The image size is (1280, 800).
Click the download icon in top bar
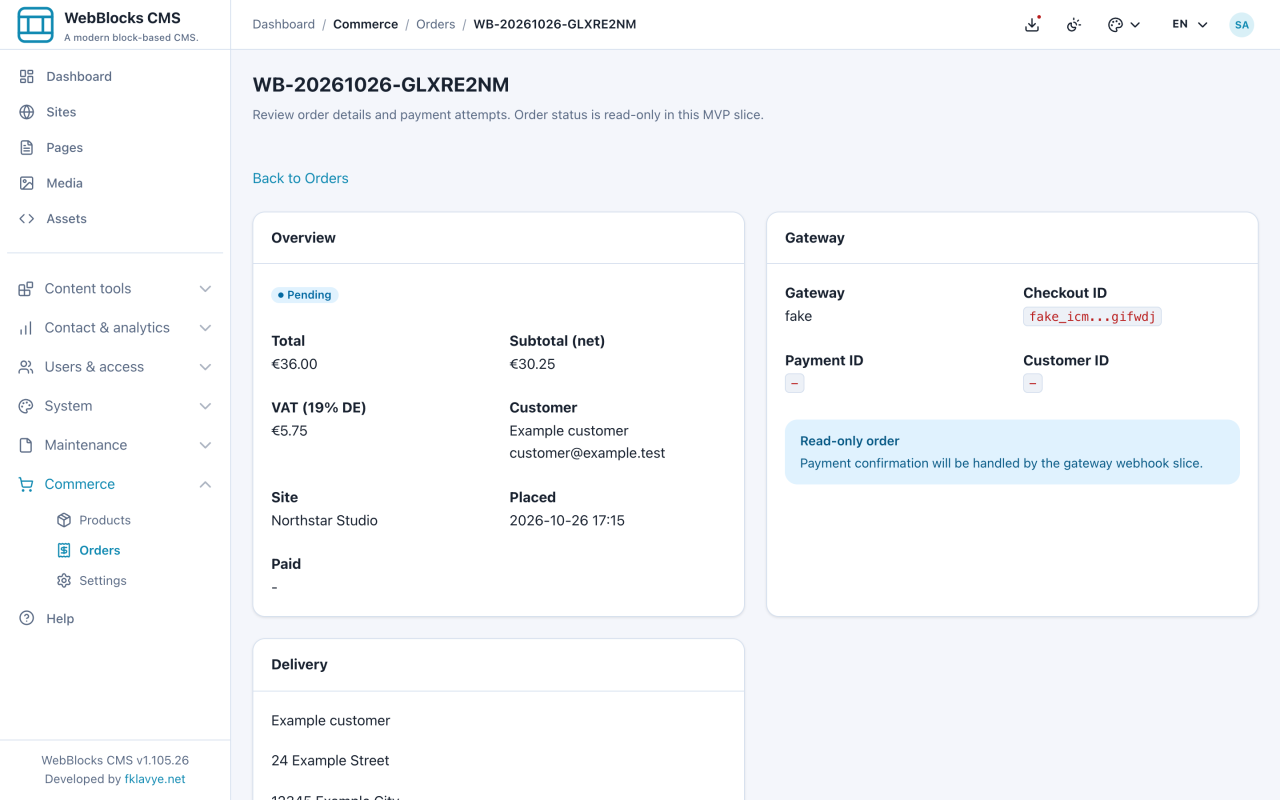(x=1032, y=25)
